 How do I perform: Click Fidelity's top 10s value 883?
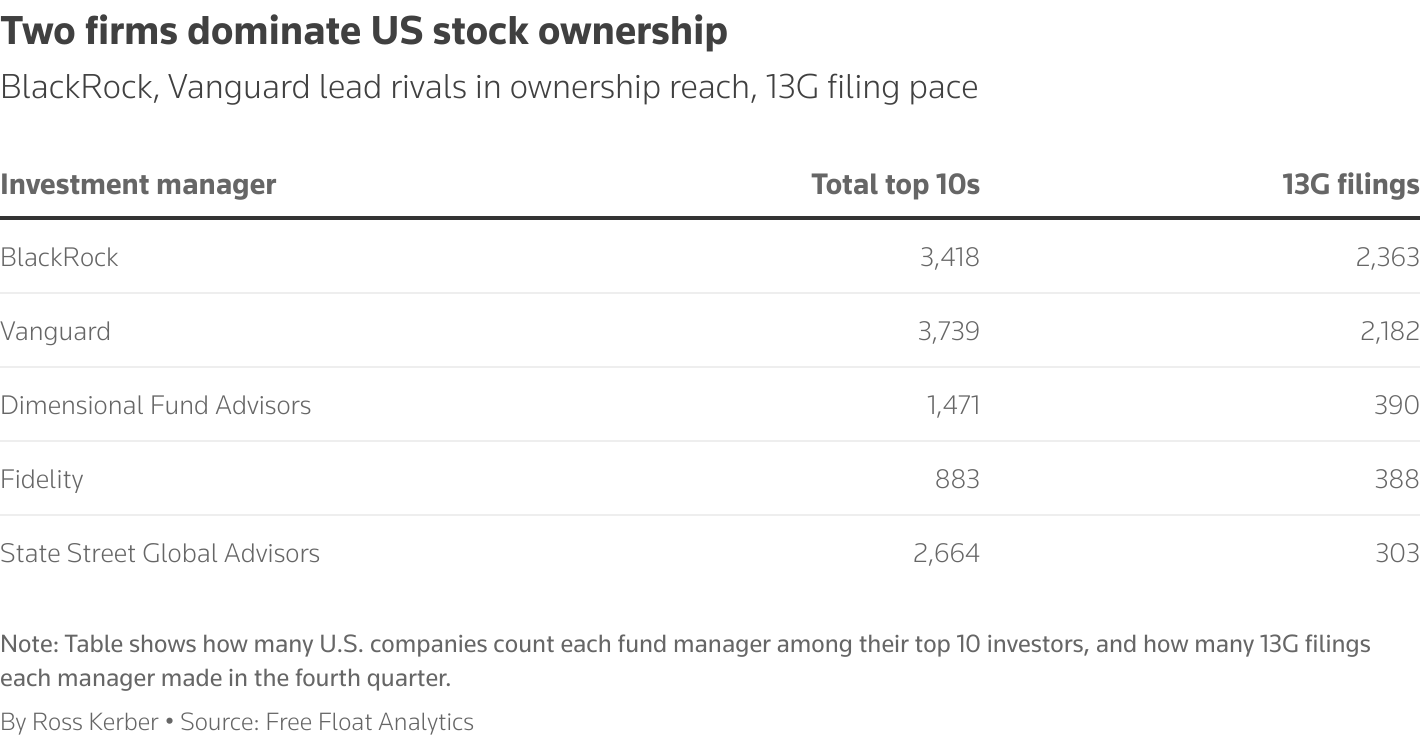pos(957,479)
